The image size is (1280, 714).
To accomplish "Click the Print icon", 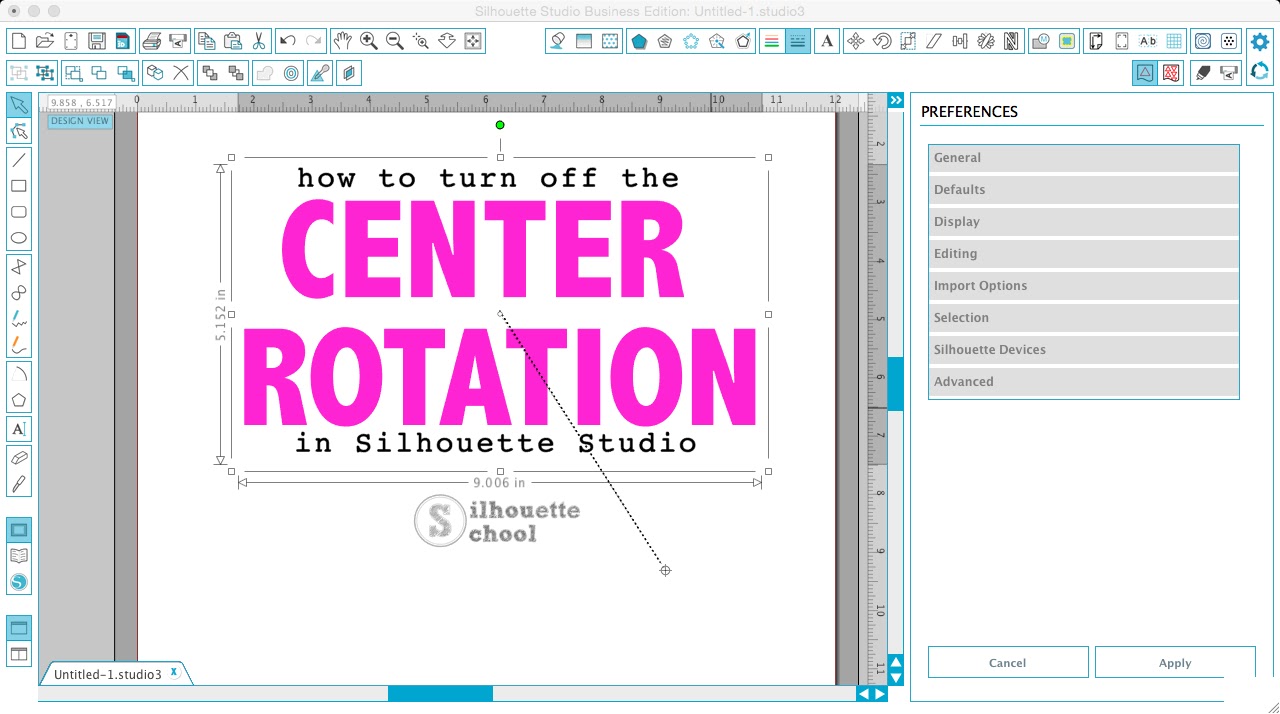I will pos(151,41).
